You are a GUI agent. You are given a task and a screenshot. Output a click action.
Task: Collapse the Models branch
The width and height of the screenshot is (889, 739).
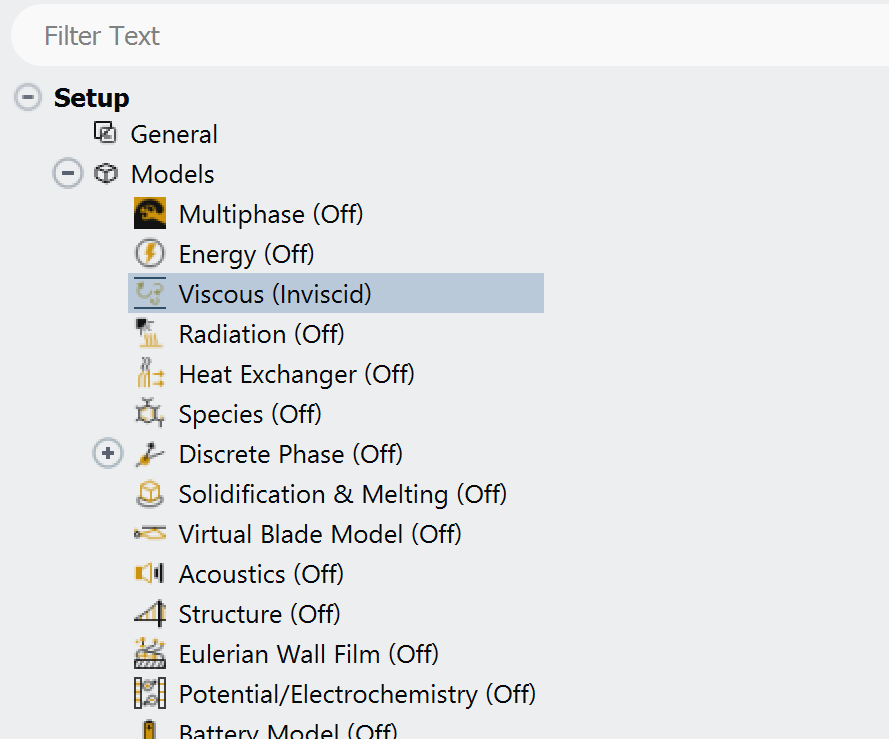(x=67, y=174)
